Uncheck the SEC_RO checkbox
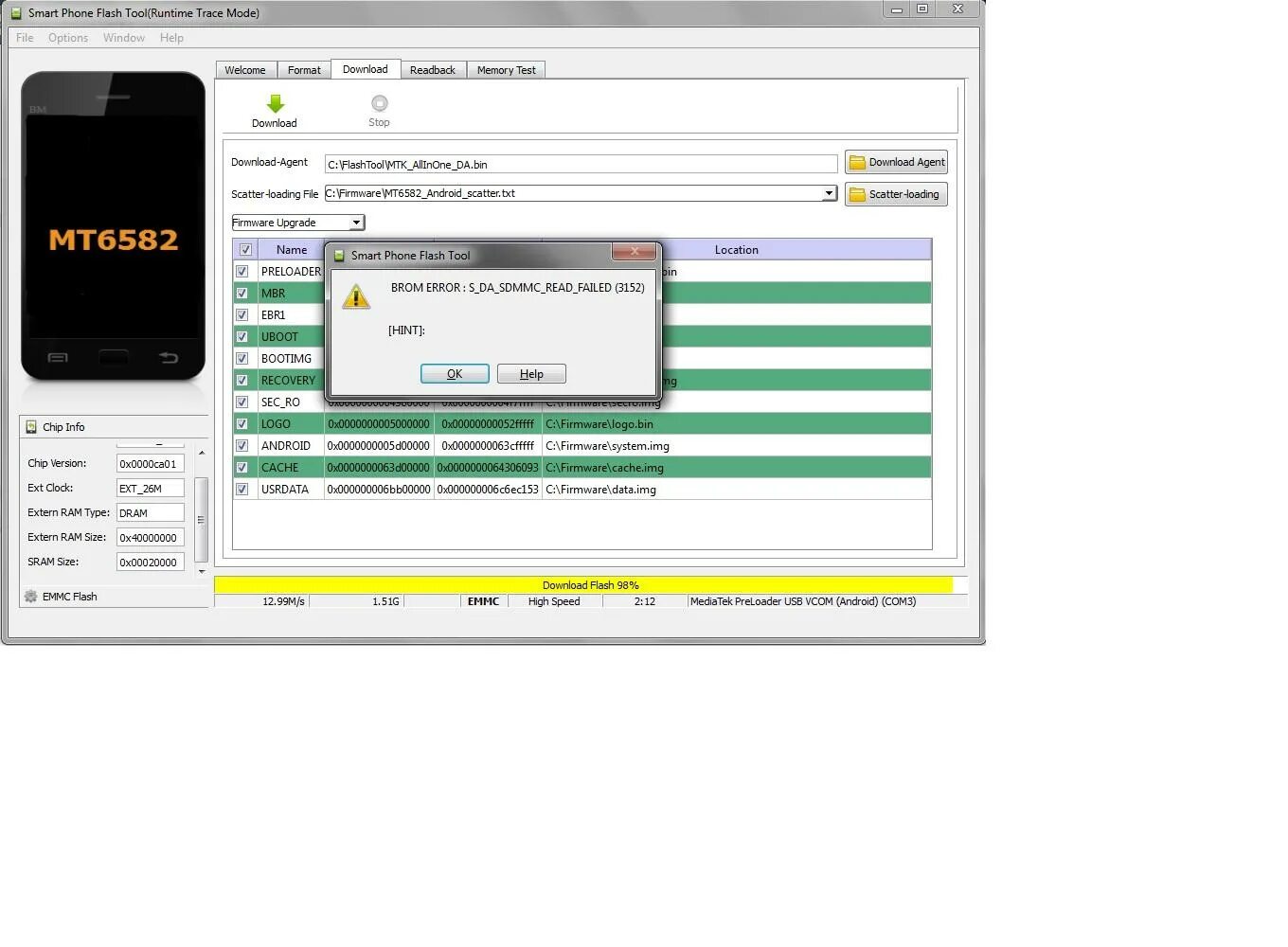Screen dimensions: 1288x947 click(242, 402)
